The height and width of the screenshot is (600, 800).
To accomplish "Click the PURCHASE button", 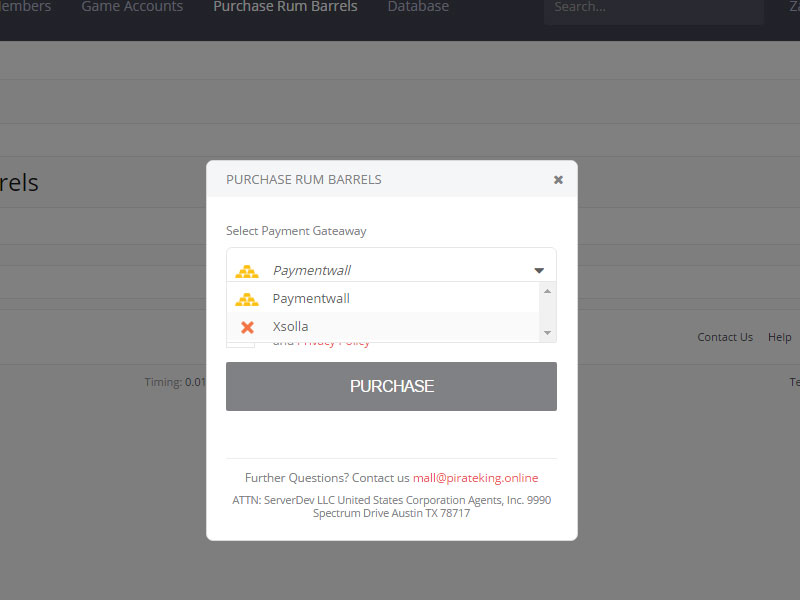I will click(x=391, y=386).
